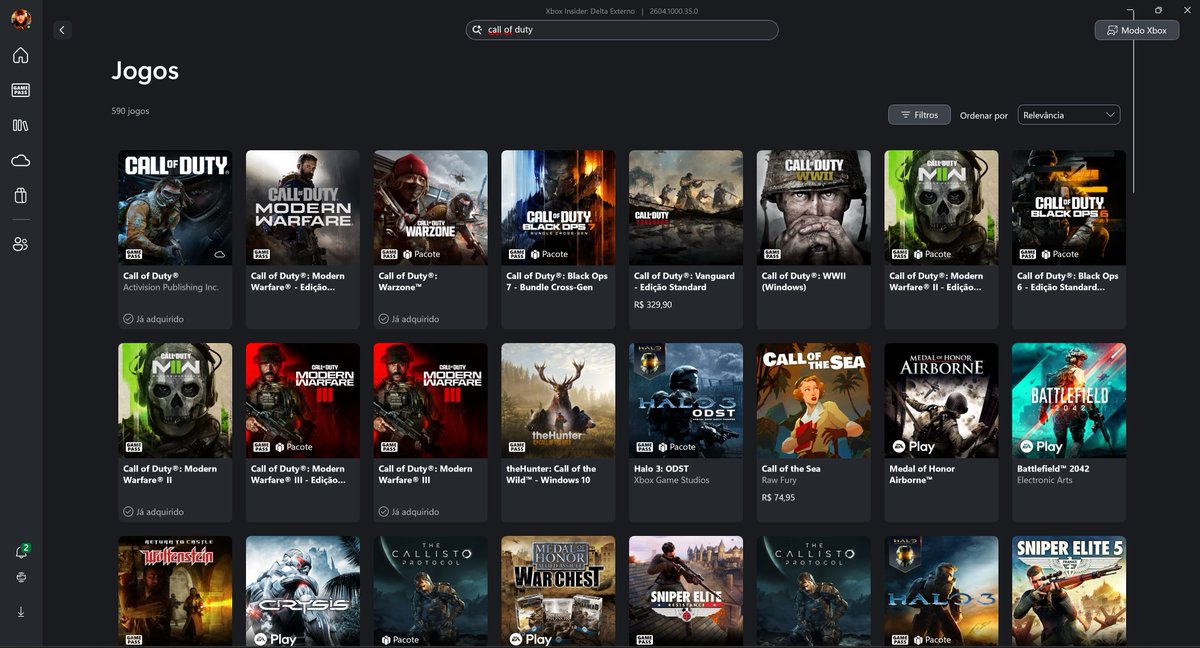1200x648 pixels.
Task: Click Já adquirido under Call of Duty: Warzone
Action: coord(409,319)
